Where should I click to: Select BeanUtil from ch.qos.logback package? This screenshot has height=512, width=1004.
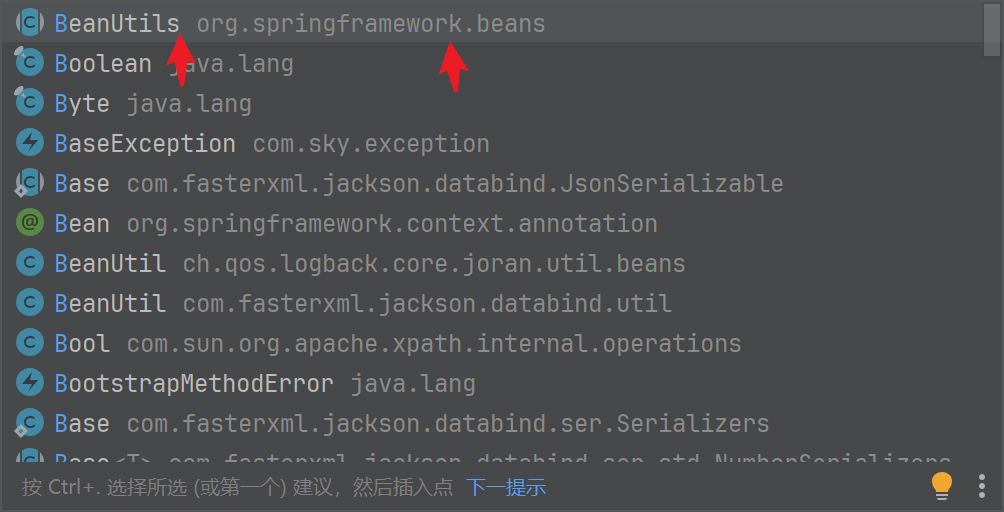(492, 263)
